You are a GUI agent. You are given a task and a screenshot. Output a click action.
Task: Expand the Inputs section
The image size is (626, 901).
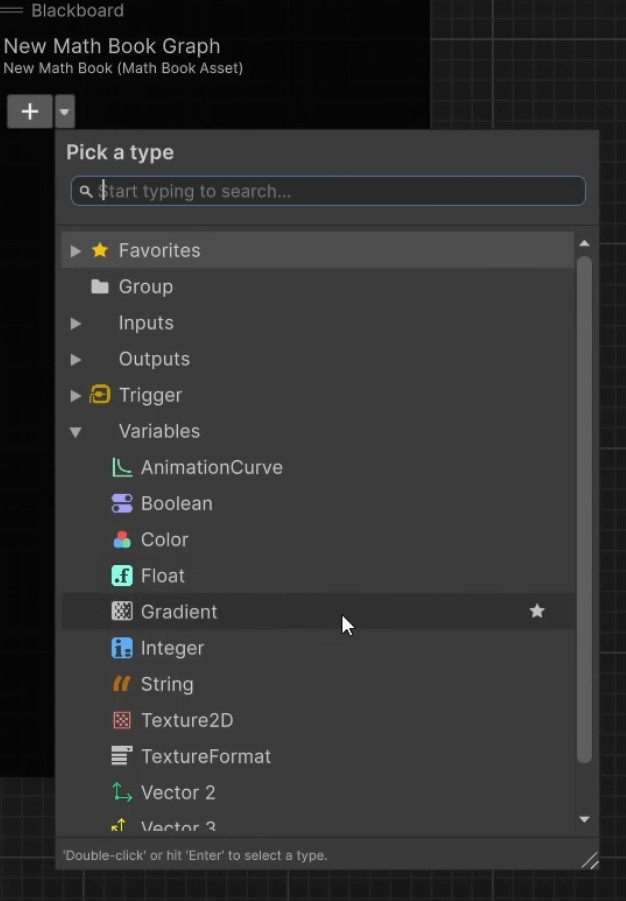pos(77,322)
